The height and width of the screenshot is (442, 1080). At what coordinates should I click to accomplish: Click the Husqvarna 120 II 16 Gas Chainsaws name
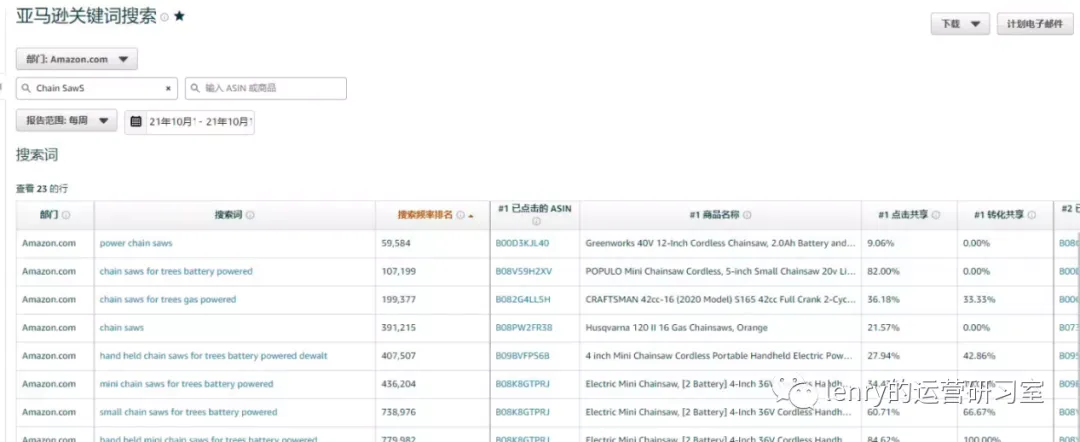(x=676, y=328)
